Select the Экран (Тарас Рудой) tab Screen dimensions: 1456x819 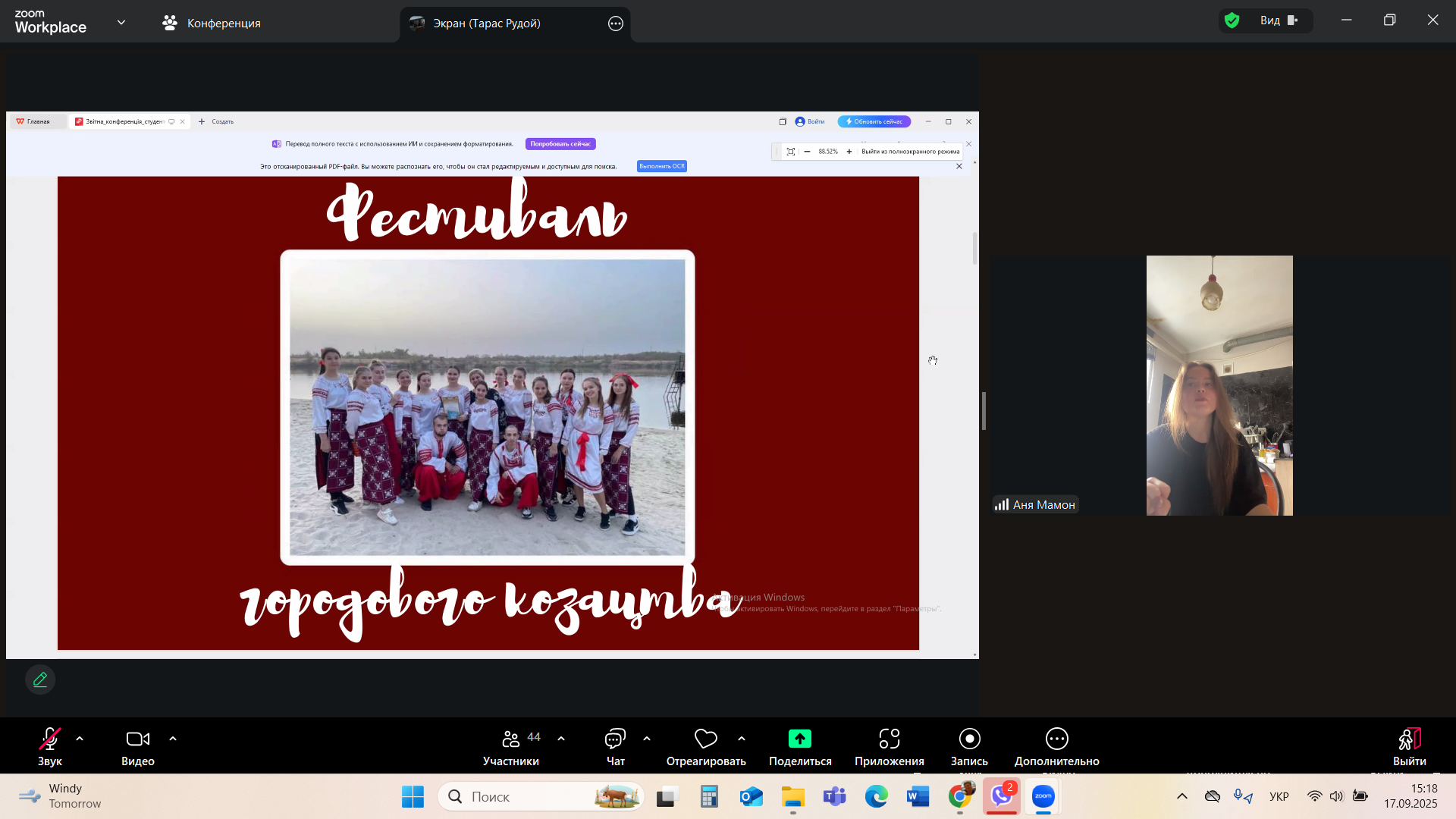[x=485, y=24]
